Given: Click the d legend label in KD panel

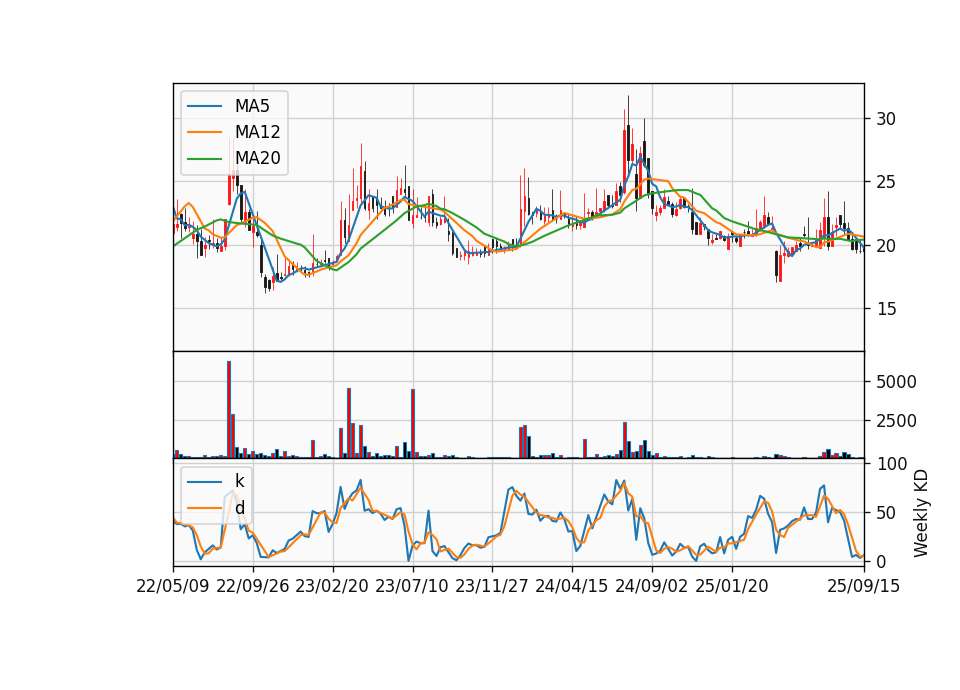Looking at the screenshot, I should [x=239, y=508].
